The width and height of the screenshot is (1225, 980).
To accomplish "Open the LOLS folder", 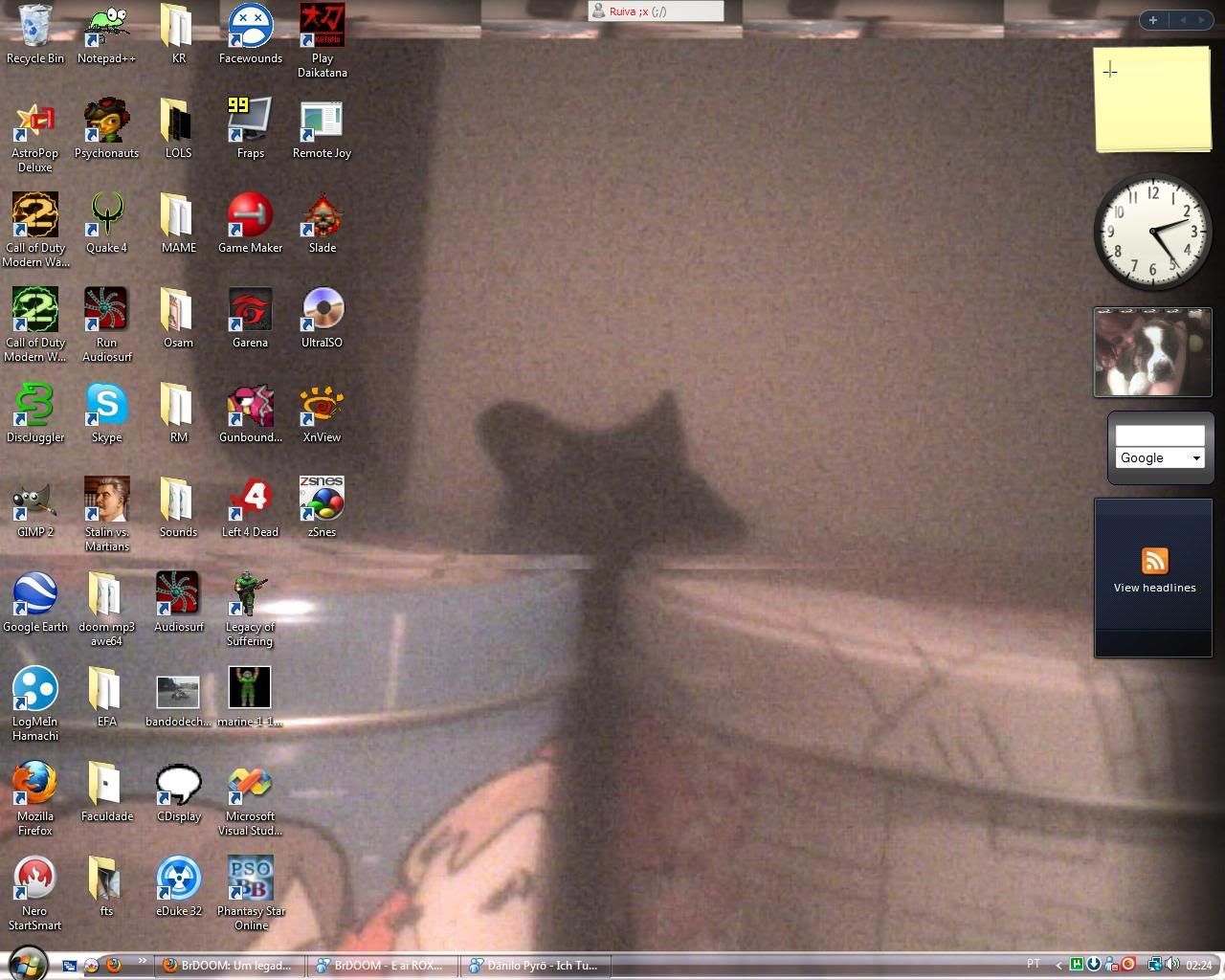I will click(x=178, y=128).
